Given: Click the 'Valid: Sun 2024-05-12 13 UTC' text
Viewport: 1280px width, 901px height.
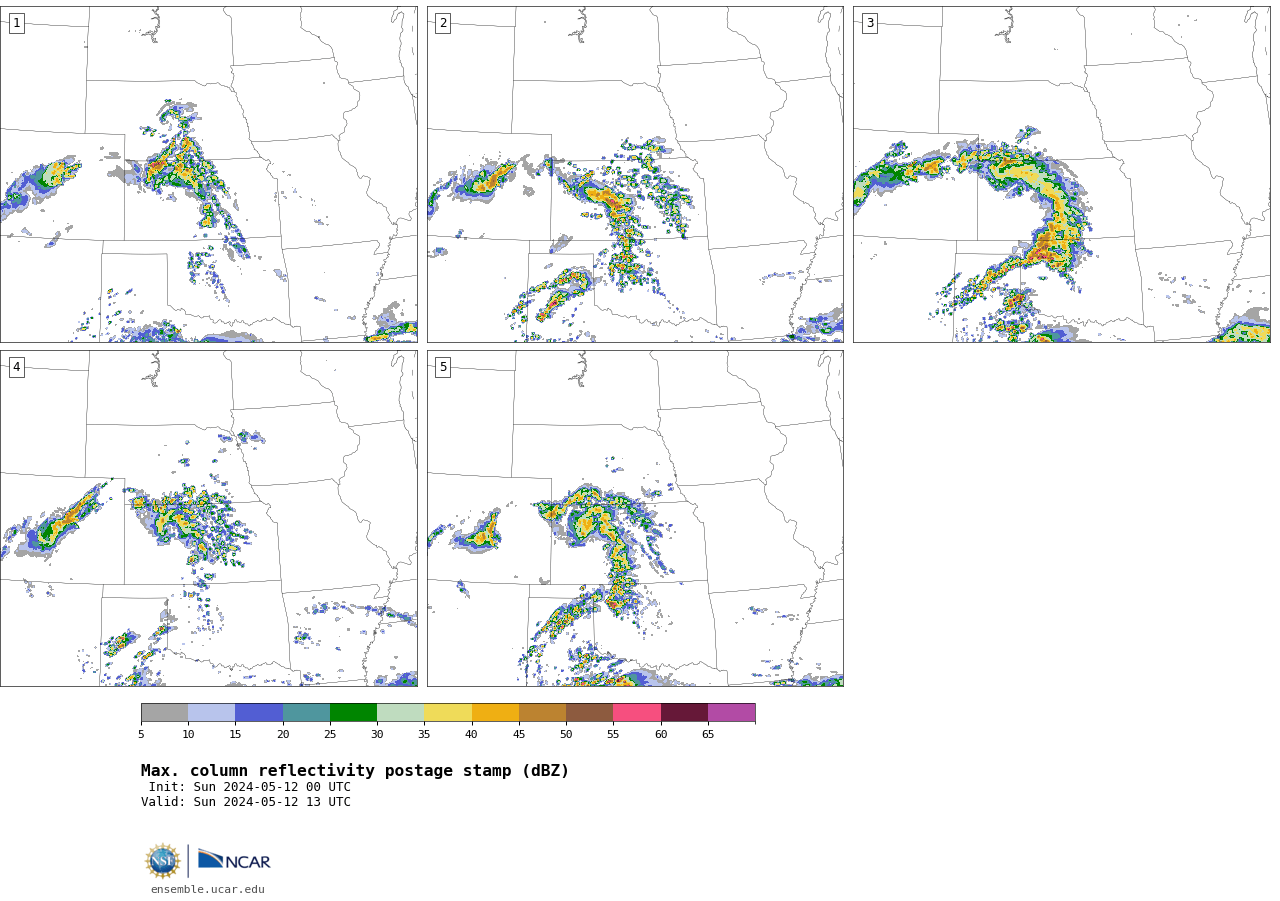Looking at the screenshot, I should [x=246, y=802].
